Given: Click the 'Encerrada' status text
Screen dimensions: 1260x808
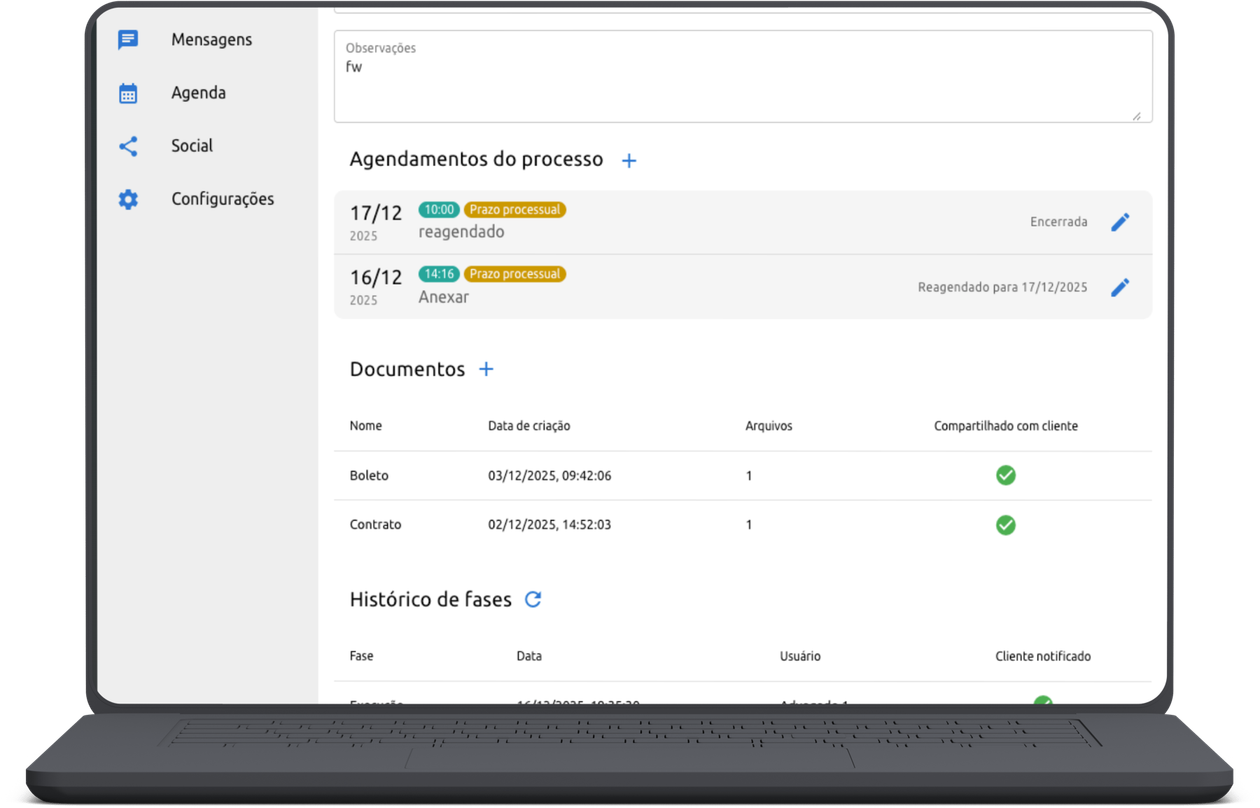Looking at the screenshot, I should tap(1059, 222).
